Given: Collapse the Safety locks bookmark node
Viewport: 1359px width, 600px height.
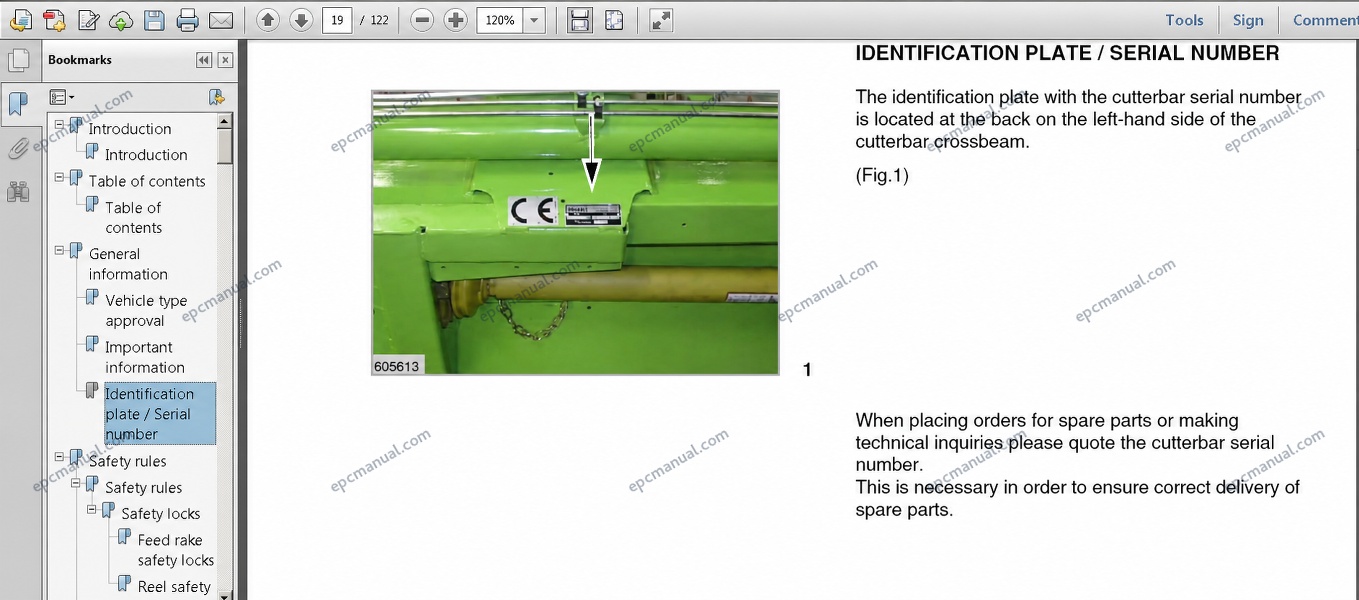Looking at the screenshot, I should (x=93, y=511).
